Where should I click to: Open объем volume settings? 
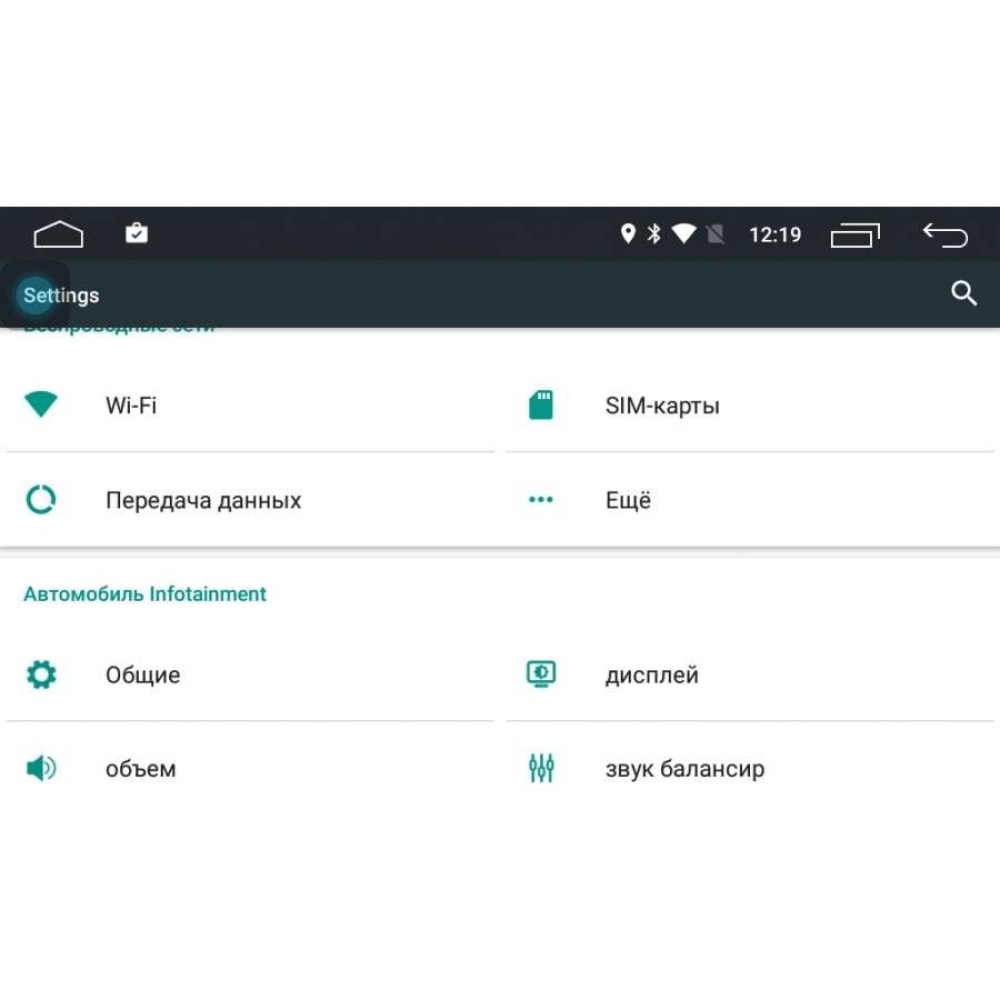click(x=249, y=768)
